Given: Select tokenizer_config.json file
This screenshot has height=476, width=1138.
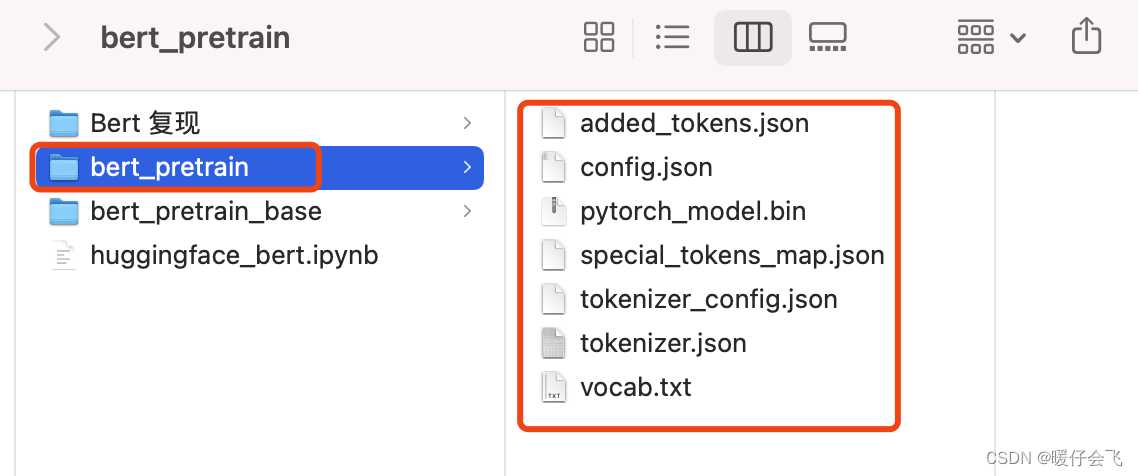Looking at the screenshot, I should (x=708, y=299).
